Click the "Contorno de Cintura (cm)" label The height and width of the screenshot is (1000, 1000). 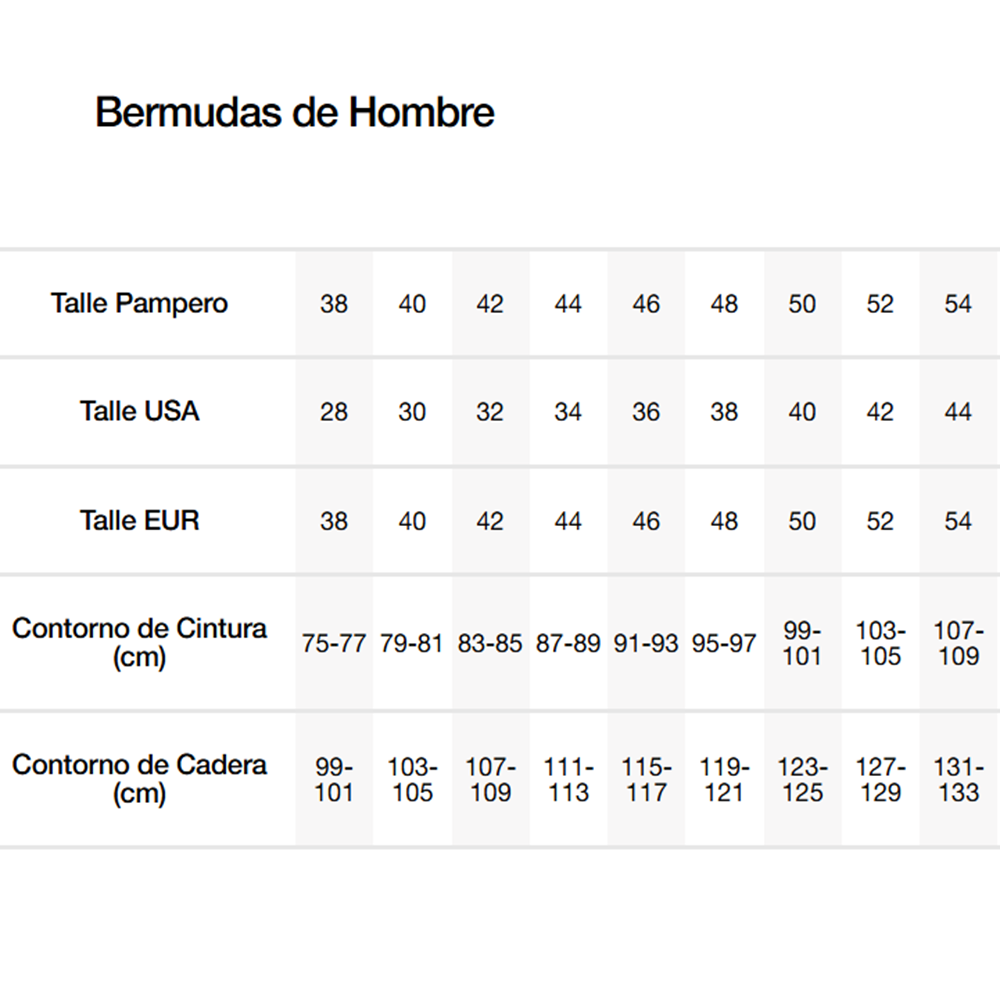pyautogui.click(x=140, y=642)
